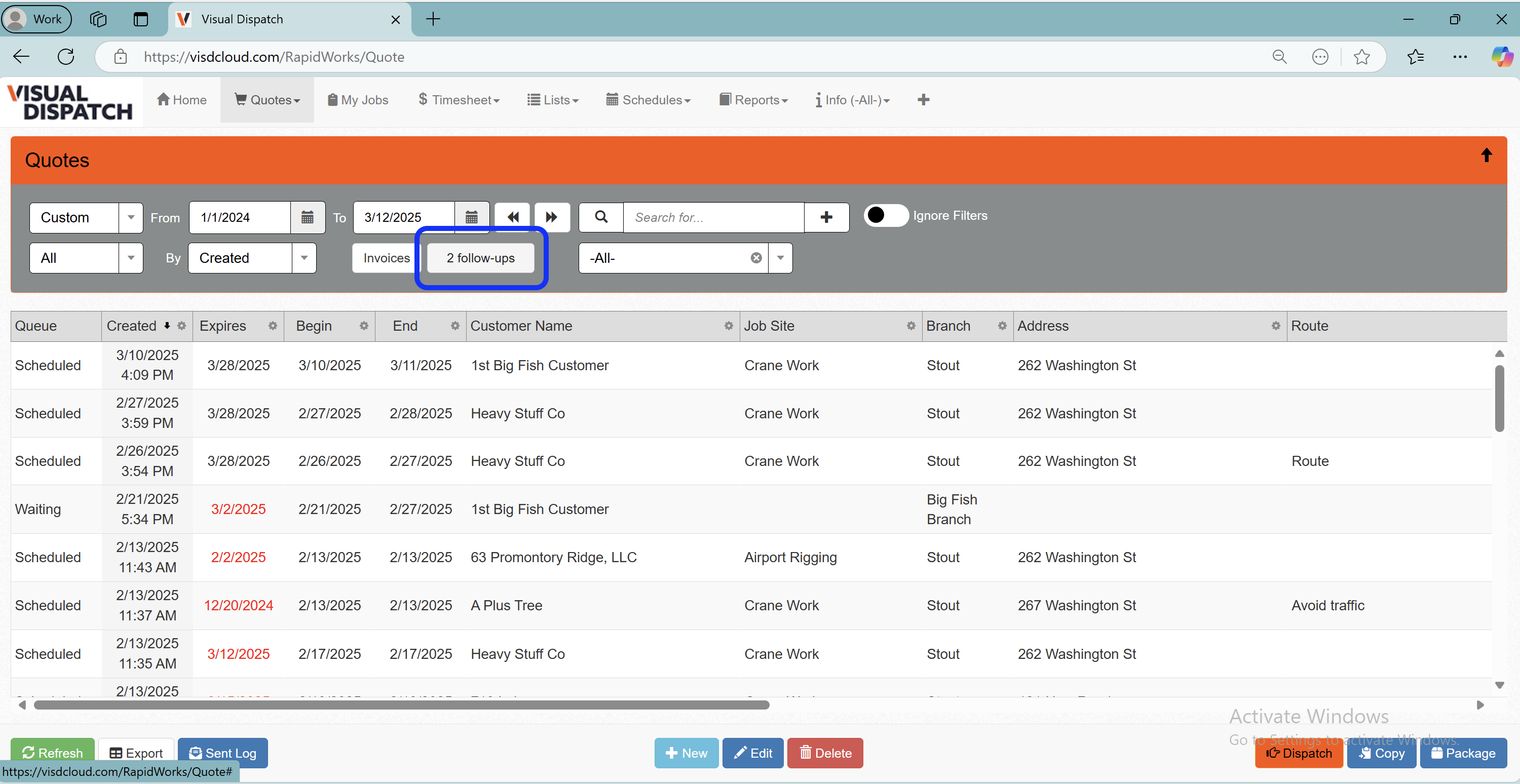Open browser zoom magnifier icon
Image resolution: width=1520 pixels, height=784 pixels.
pos(1279,57)
